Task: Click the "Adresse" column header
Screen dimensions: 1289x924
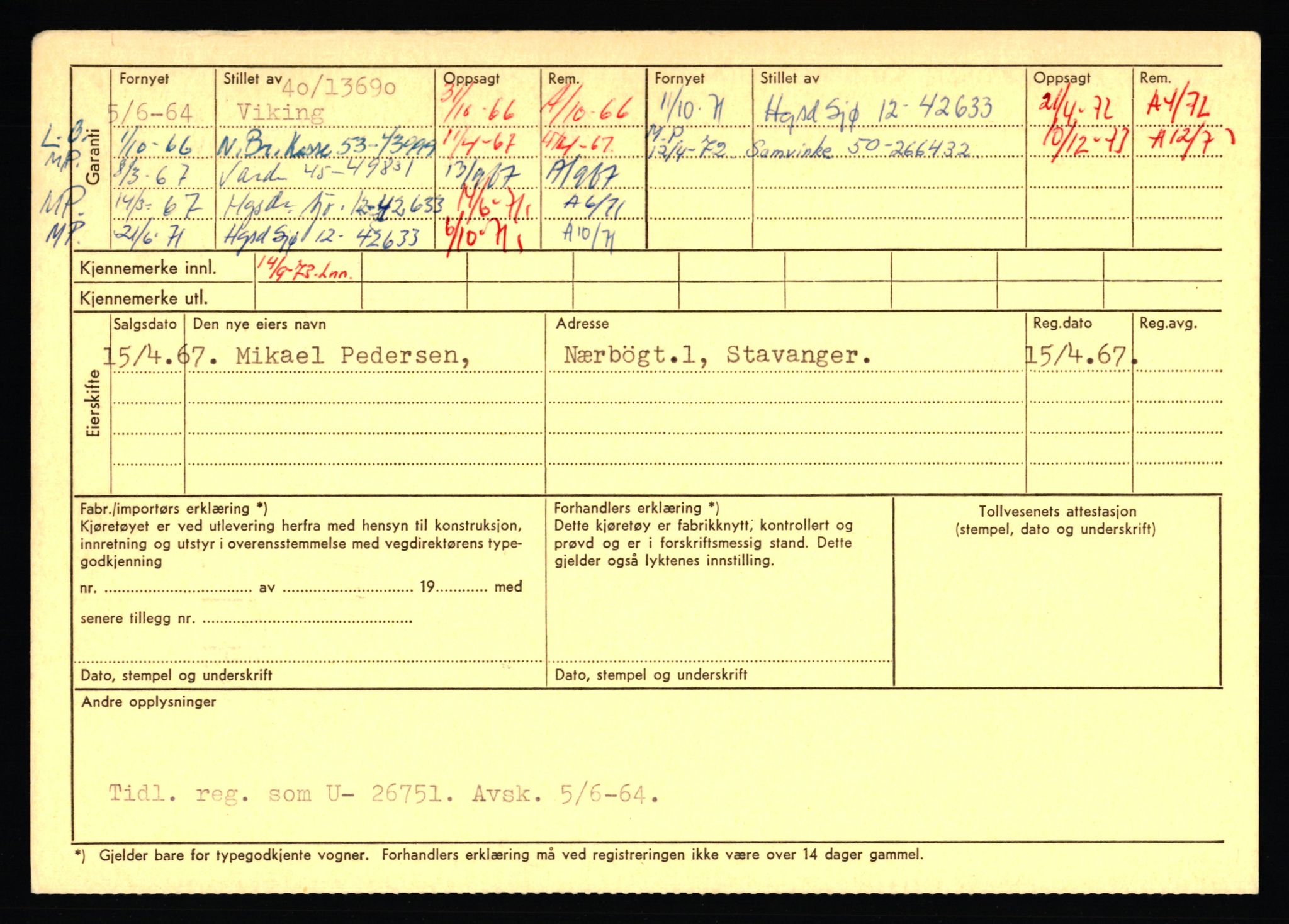Action: coord(582,324)
